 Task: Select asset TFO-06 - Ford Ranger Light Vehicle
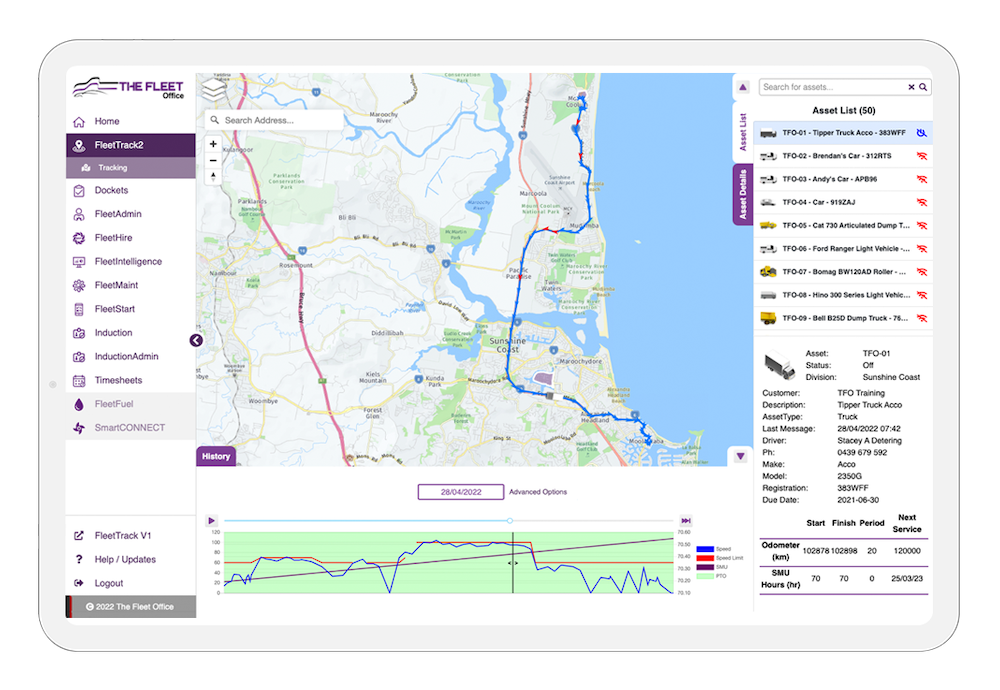[x=842, y=249]
